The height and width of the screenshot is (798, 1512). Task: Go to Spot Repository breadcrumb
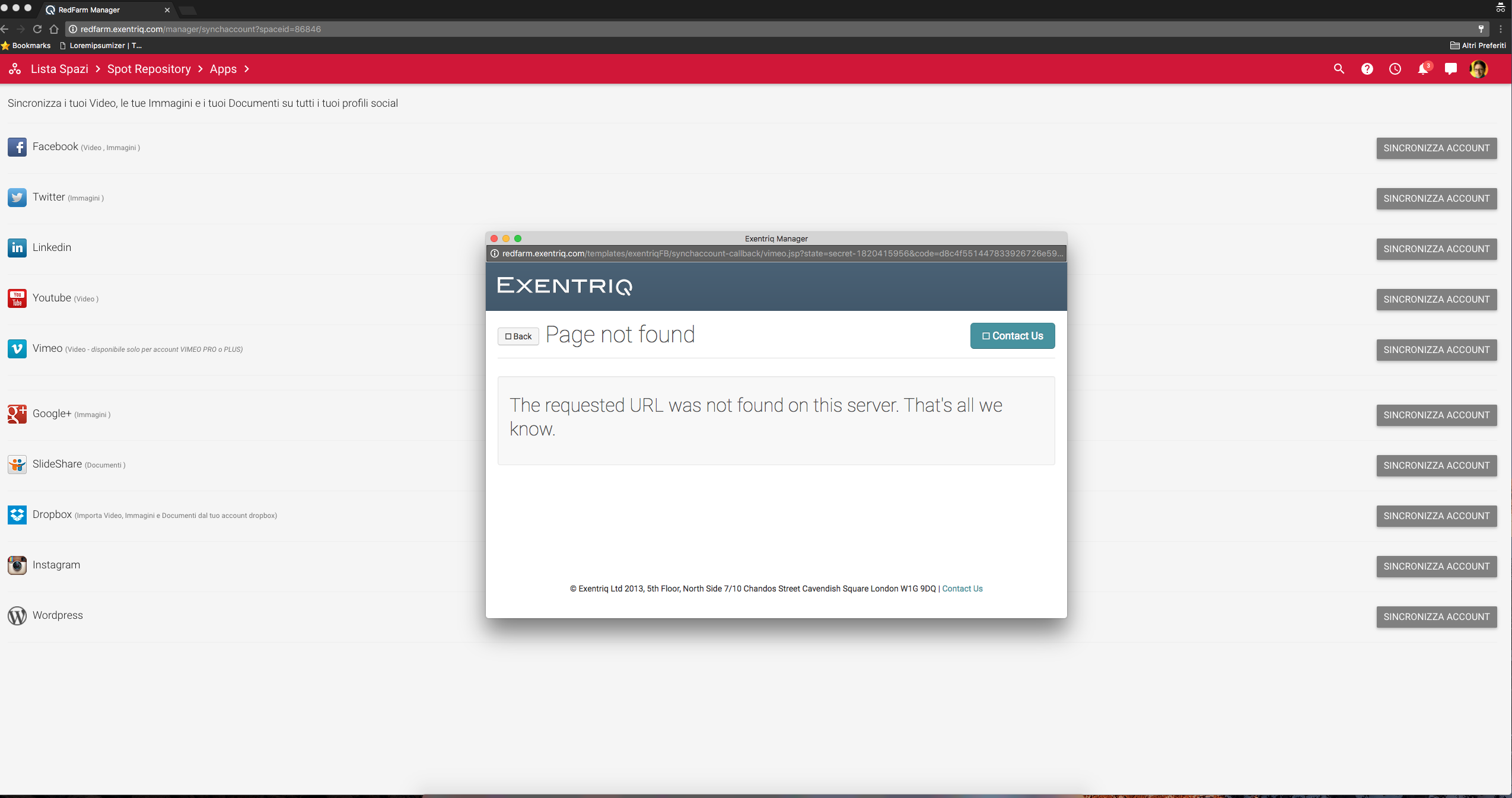click(149, 69)
